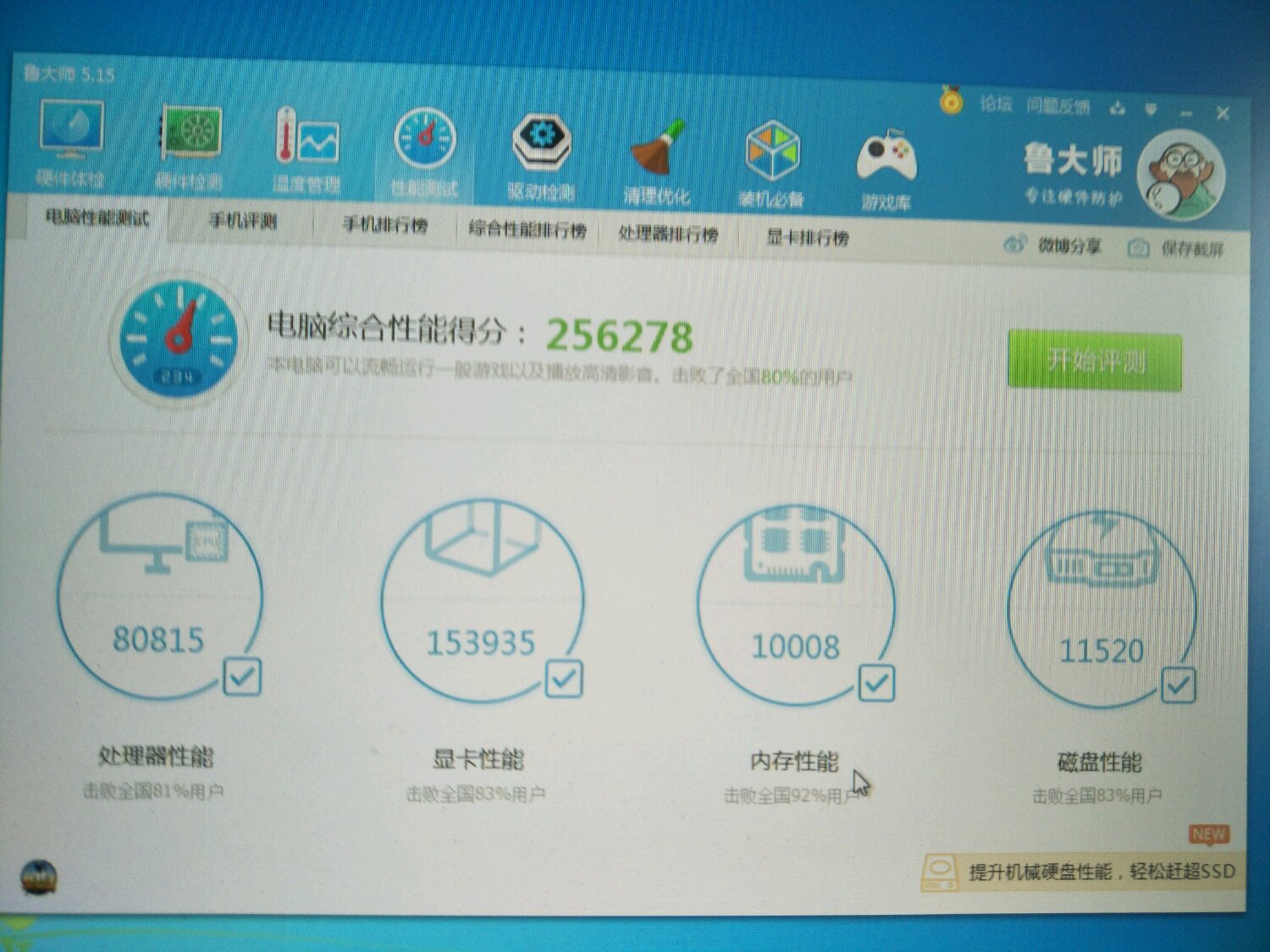Open the 论坛 forum link
Viewport: 1270px width, 952px height.
tap(996, 104)
